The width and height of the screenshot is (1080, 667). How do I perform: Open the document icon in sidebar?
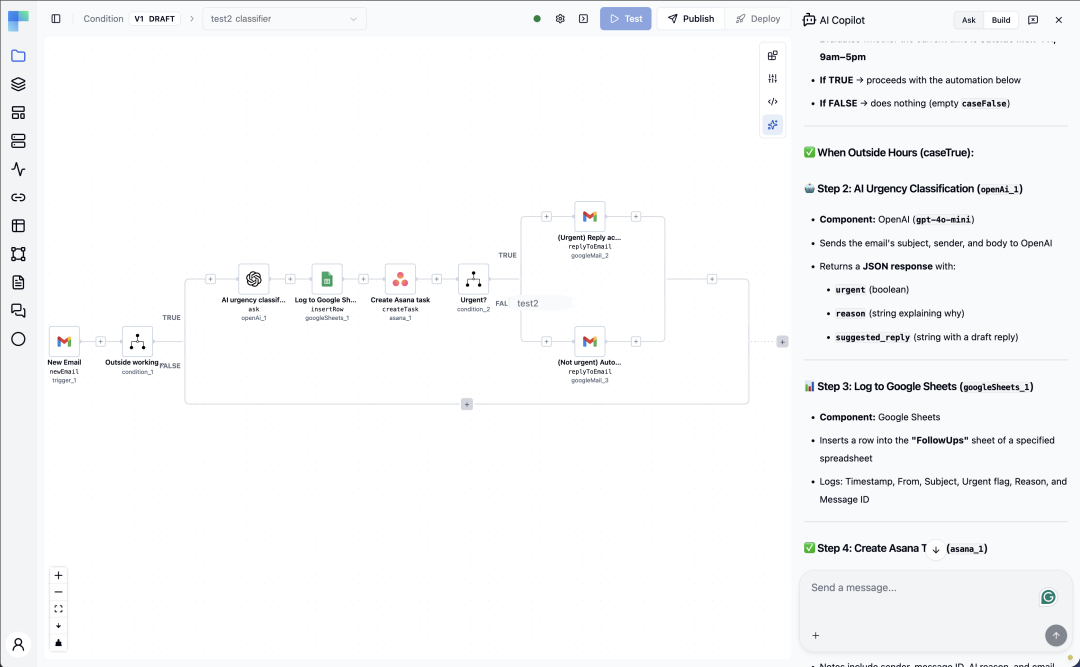pyautogui.click(x=19, y=282)
